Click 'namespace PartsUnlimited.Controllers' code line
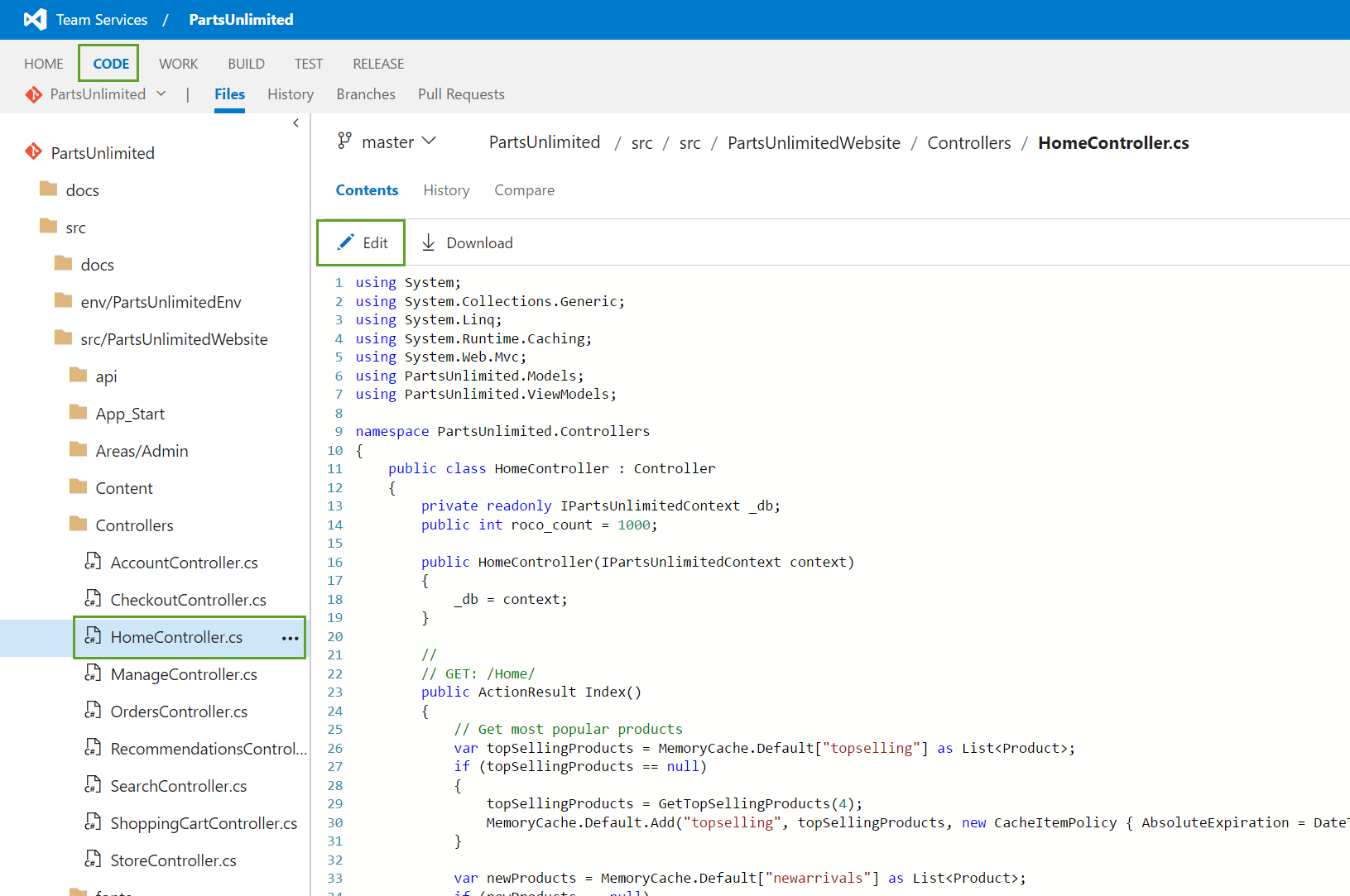The width and height of the screenshot is (1350, 896). point(502,431)
